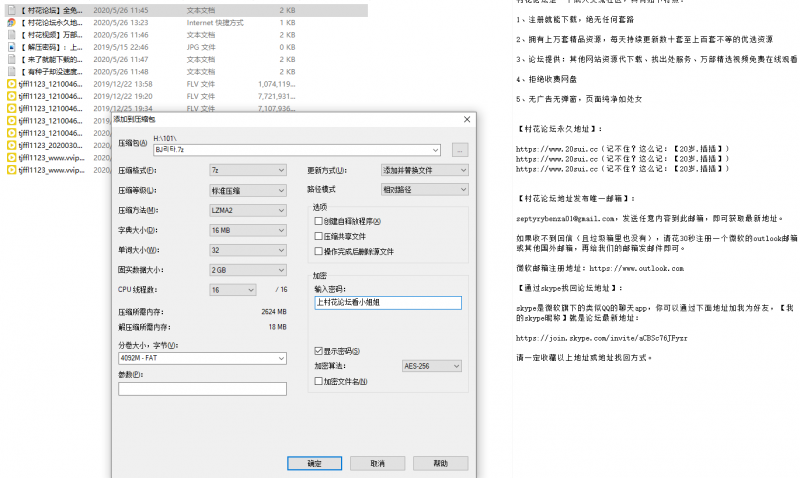Click the FLV file icon dated 2019/12/25

[11, 108]
